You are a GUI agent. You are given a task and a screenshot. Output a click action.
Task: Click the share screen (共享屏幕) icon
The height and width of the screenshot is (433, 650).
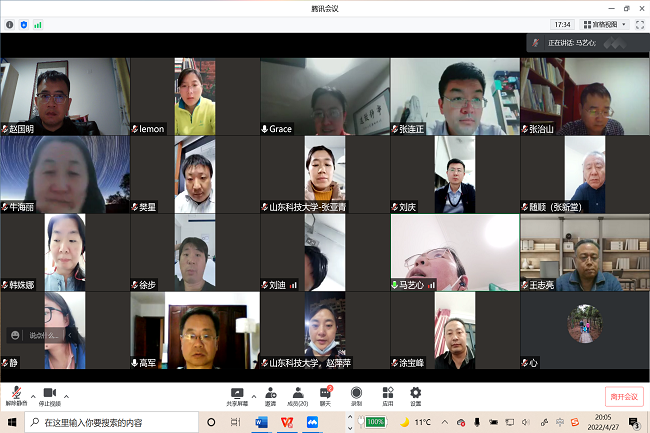point(237,393)
